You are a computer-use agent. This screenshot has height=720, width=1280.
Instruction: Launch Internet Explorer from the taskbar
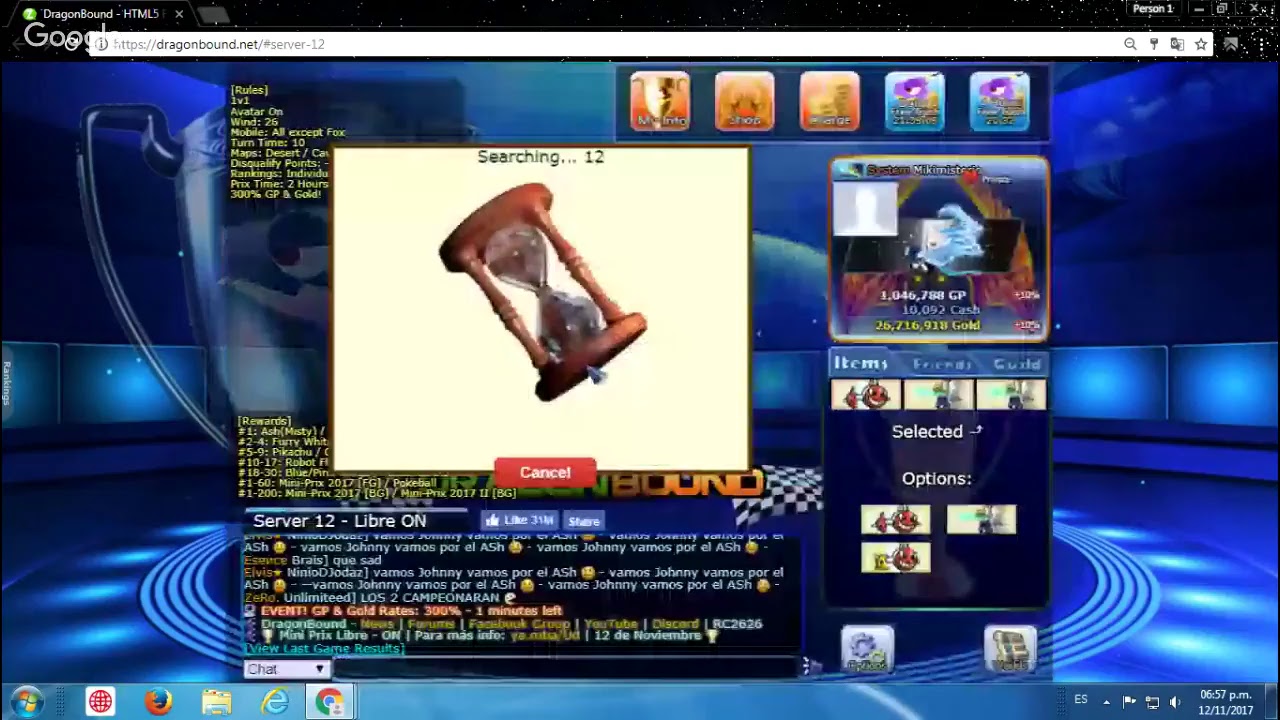point(274,702)
